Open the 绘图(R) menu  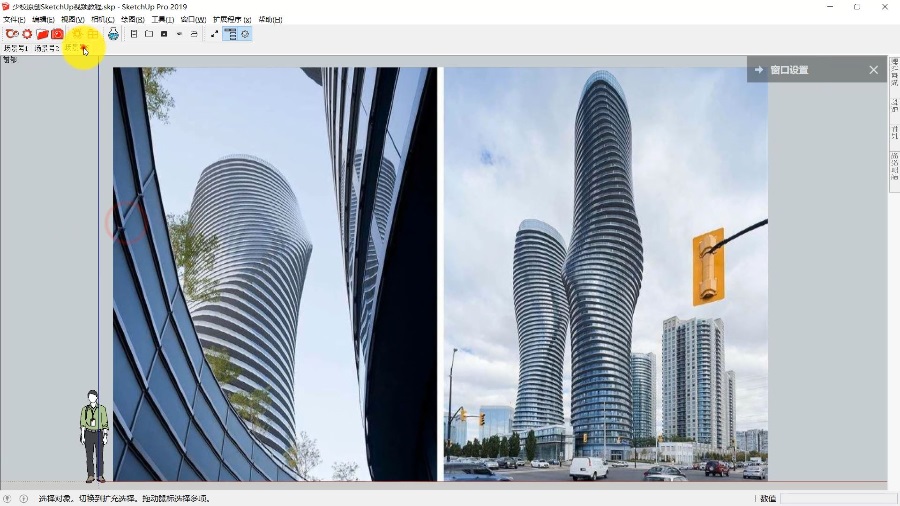(133, 20)
